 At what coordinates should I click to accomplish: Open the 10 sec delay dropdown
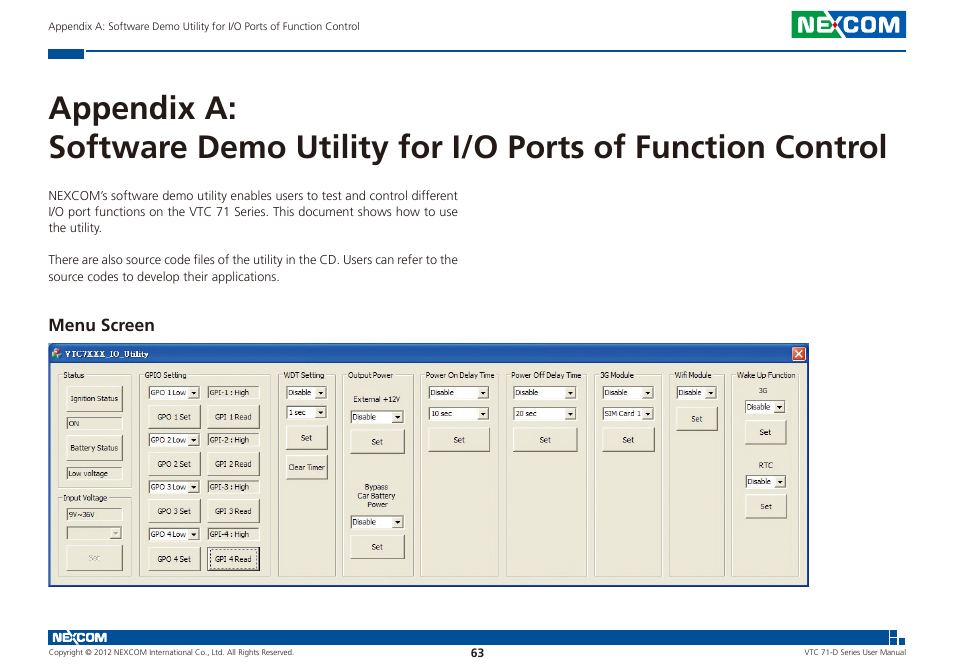coord(459,414)
